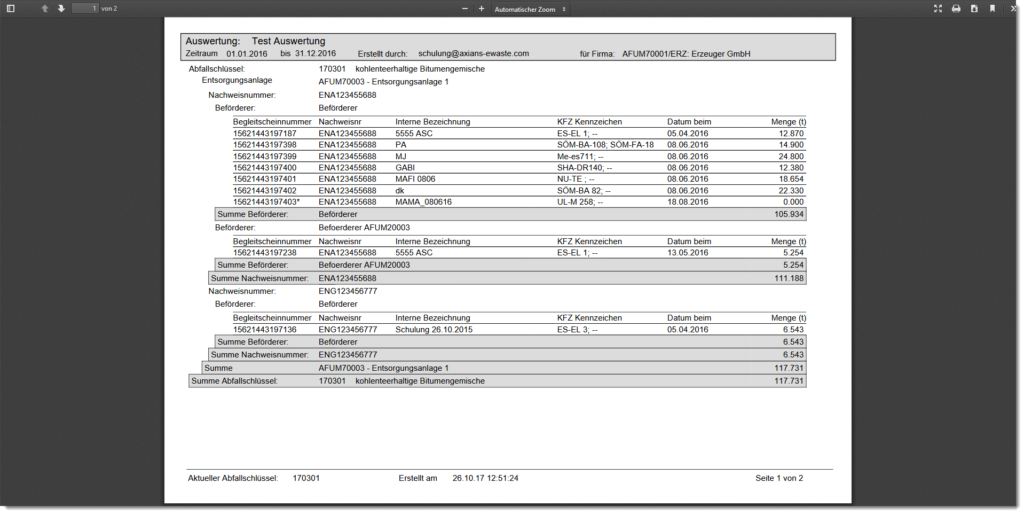Zoom in with the plus button
The width and height of the screenshot is (1024, 514).
481,8
